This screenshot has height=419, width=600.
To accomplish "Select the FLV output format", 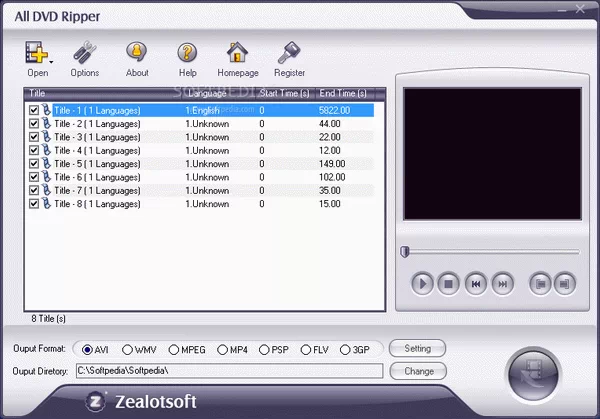I will [305, 350].
